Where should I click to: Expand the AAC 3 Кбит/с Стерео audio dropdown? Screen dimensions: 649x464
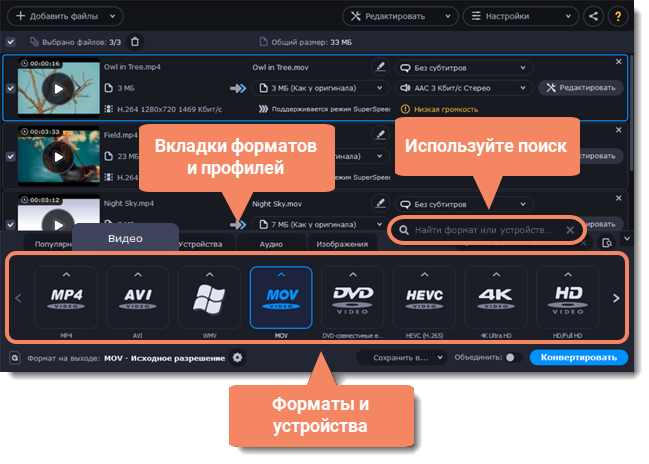[463, 88]
